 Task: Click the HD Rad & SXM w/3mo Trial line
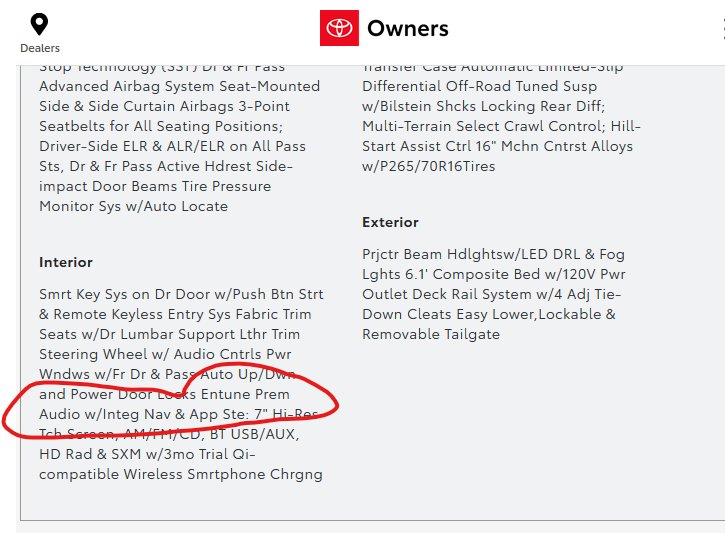(147, 454)
